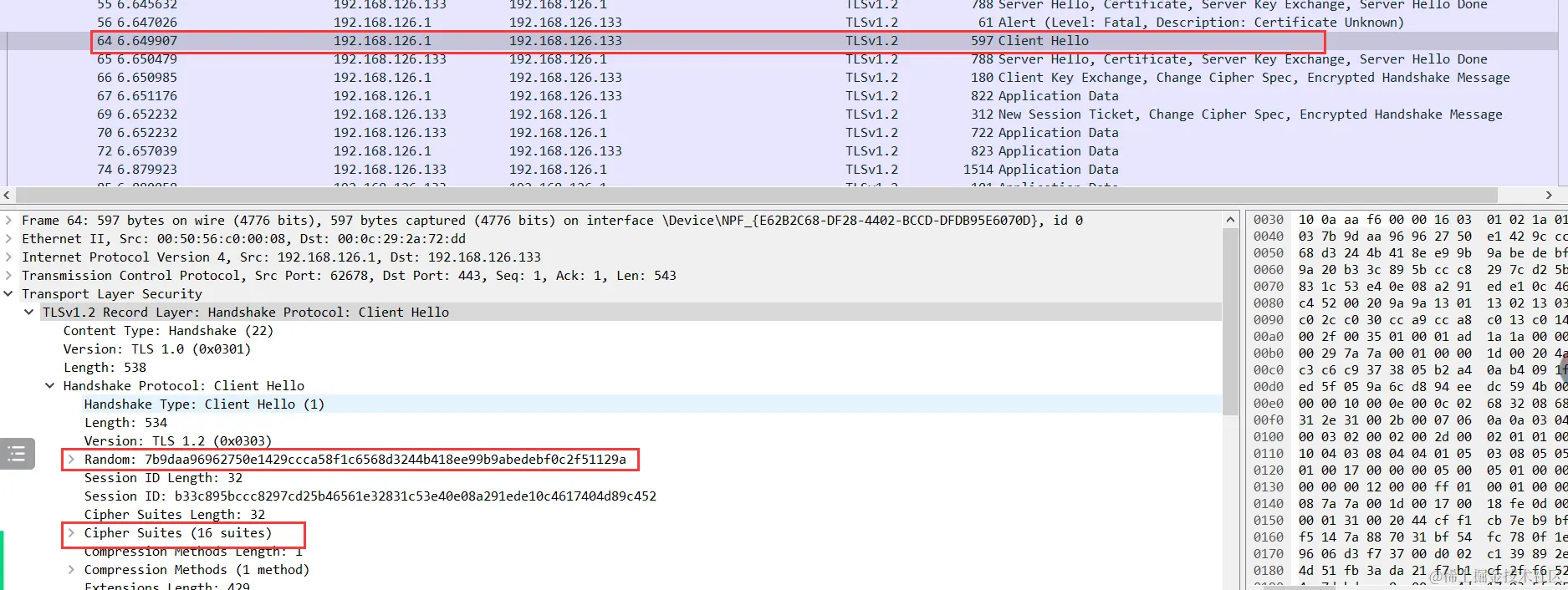This screenshot has width=1568, height=590.
Task: Expand Transmission Control Protocol row
Action: coord(8,276)
